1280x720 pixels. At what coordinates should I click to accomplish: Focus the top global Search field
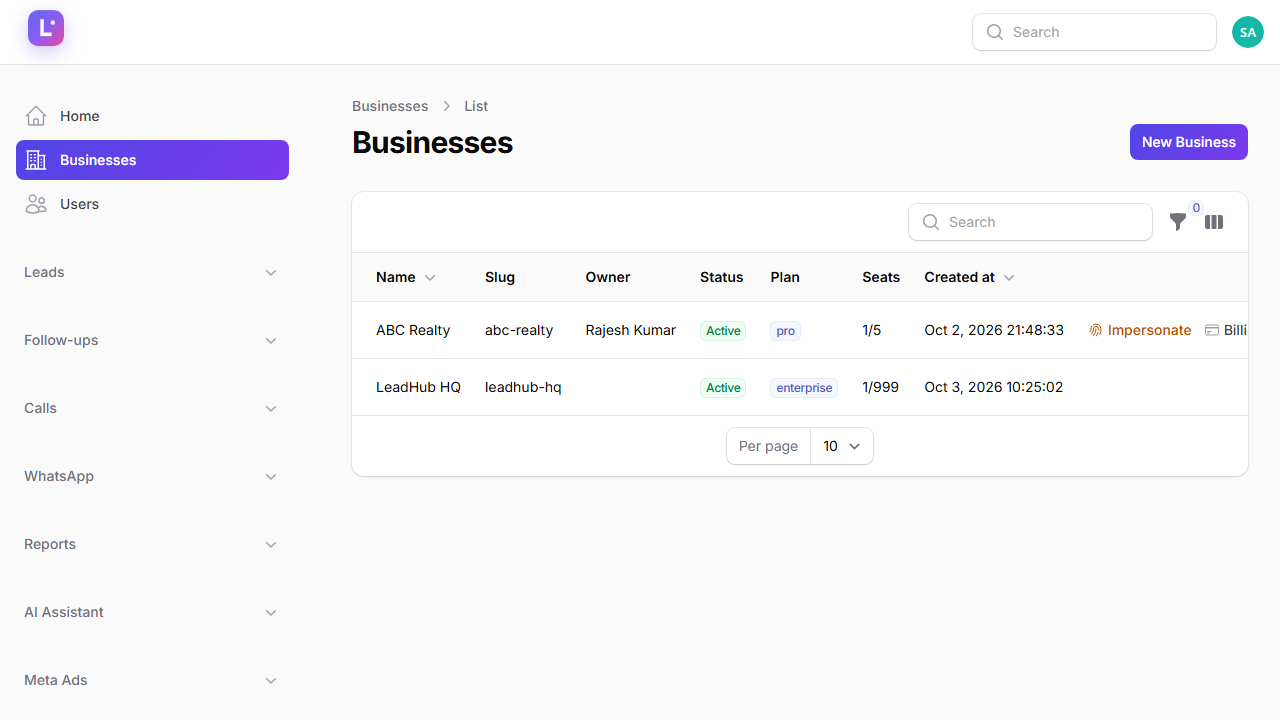1094,32
